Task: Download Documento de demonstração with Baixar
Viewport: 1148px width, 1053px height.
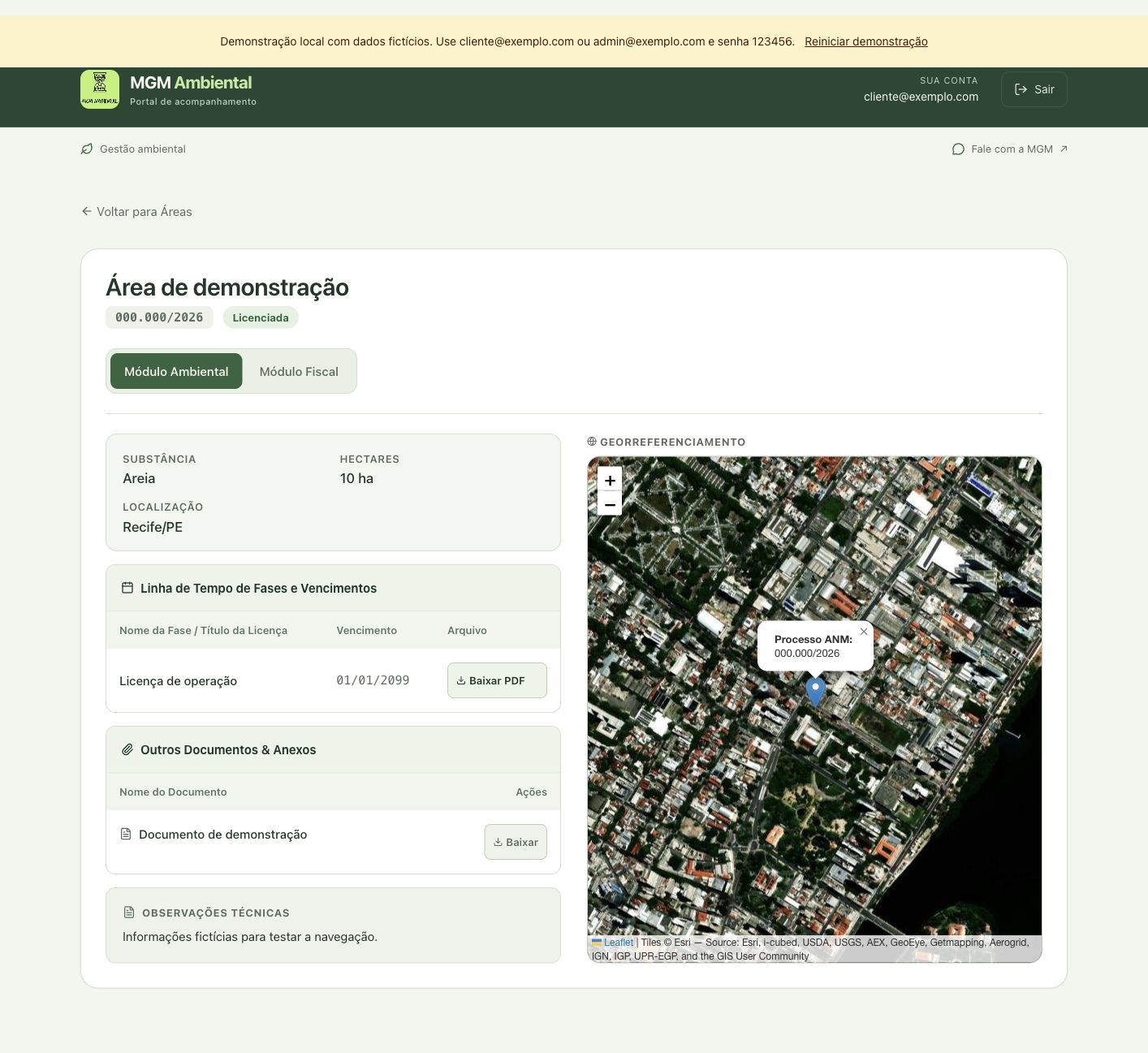Action: coord(516,842)
